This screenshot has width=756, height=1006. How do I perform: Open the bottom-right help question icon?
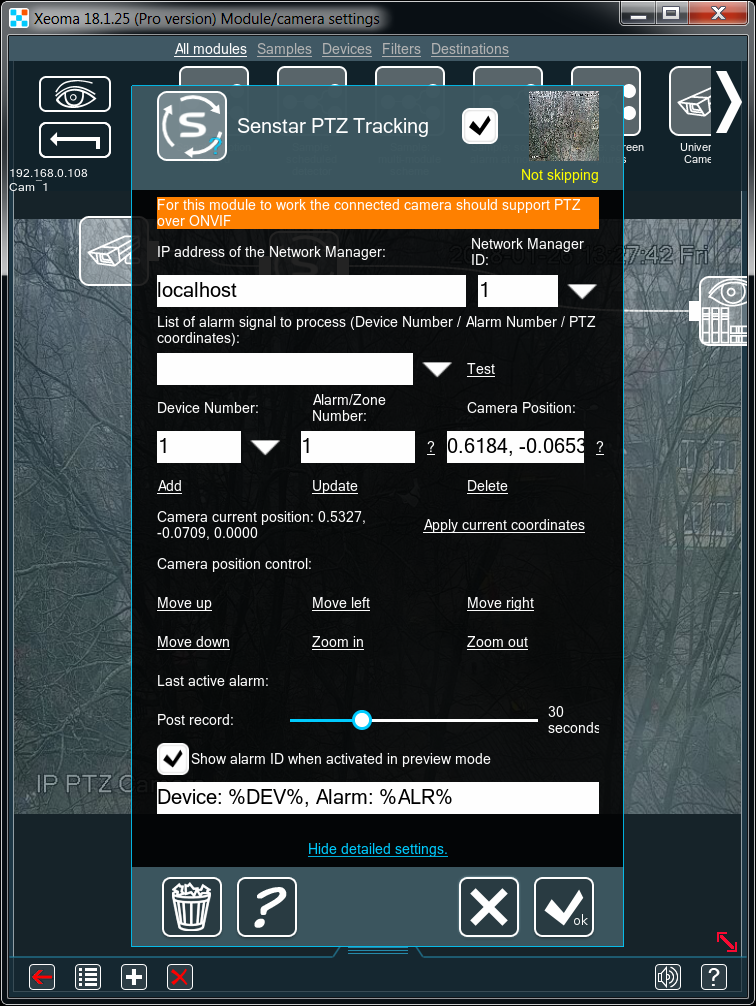[x=714, y=977]
